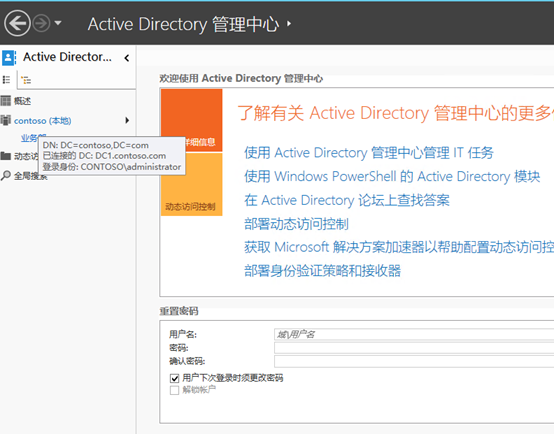
Task: Click the Active Directory 管理中心 title text
Action: coord(183,24)
